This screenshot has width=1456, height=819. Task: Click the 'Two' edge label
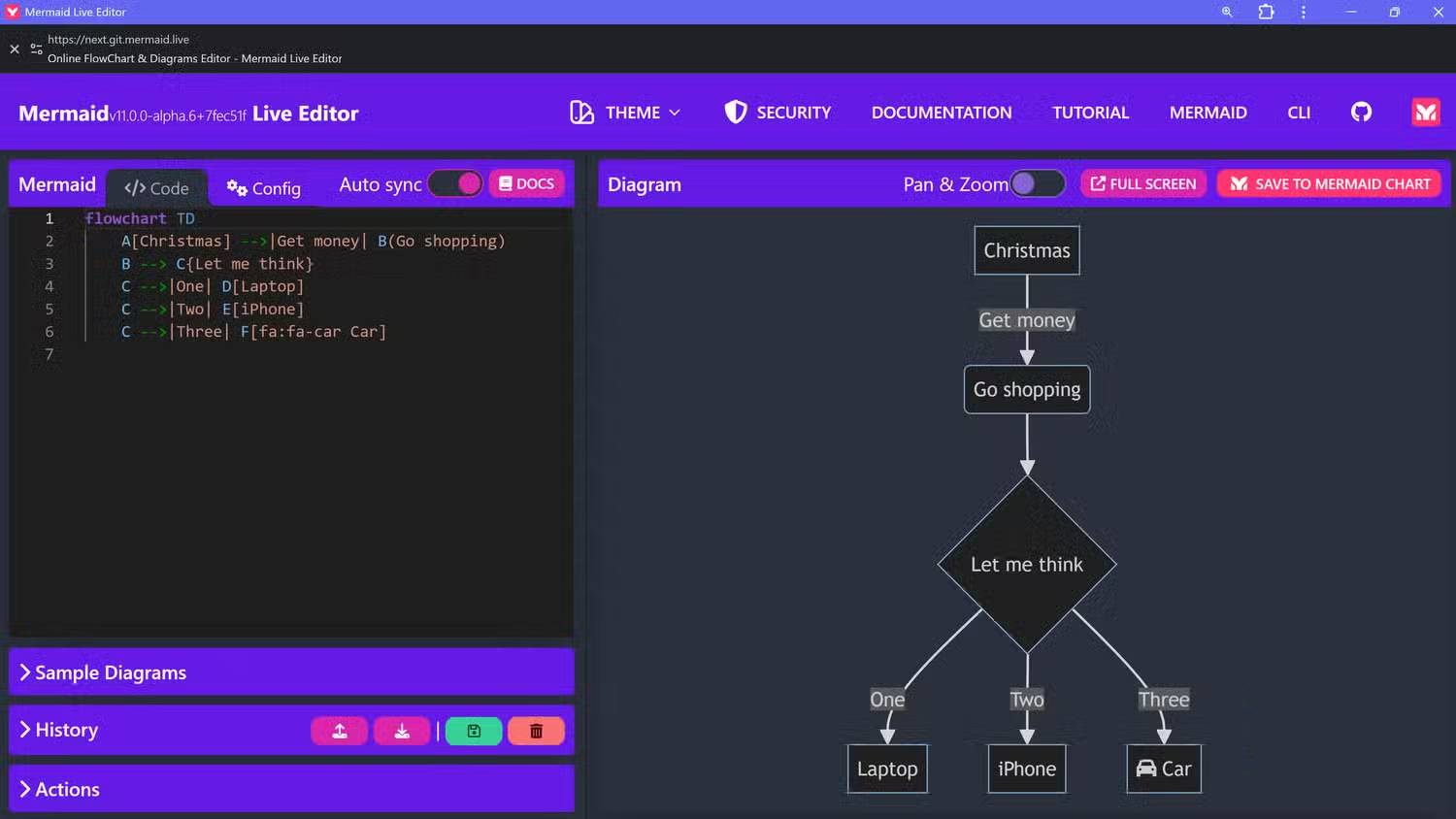click(x=1027, y=700)
